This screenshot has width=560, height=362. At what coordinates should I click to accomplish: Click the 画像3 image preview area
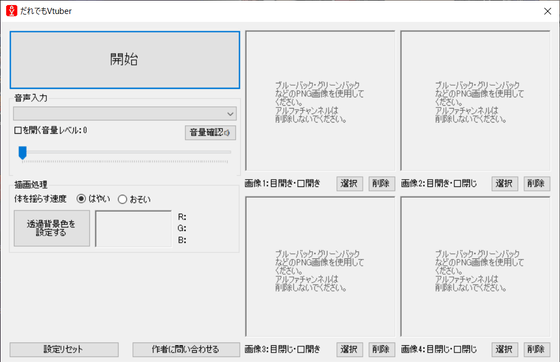[x=320, y=267]
